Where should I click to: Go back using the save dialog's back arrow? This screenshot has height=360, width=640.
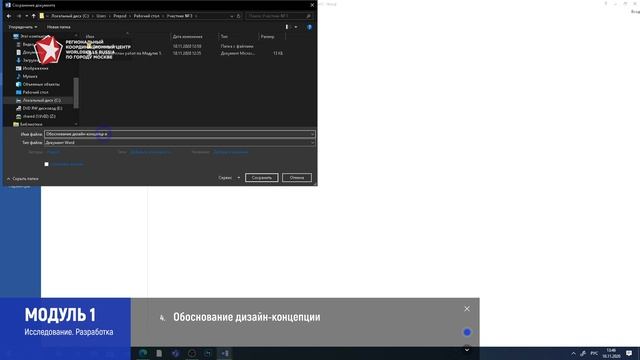tap(9, 16)
